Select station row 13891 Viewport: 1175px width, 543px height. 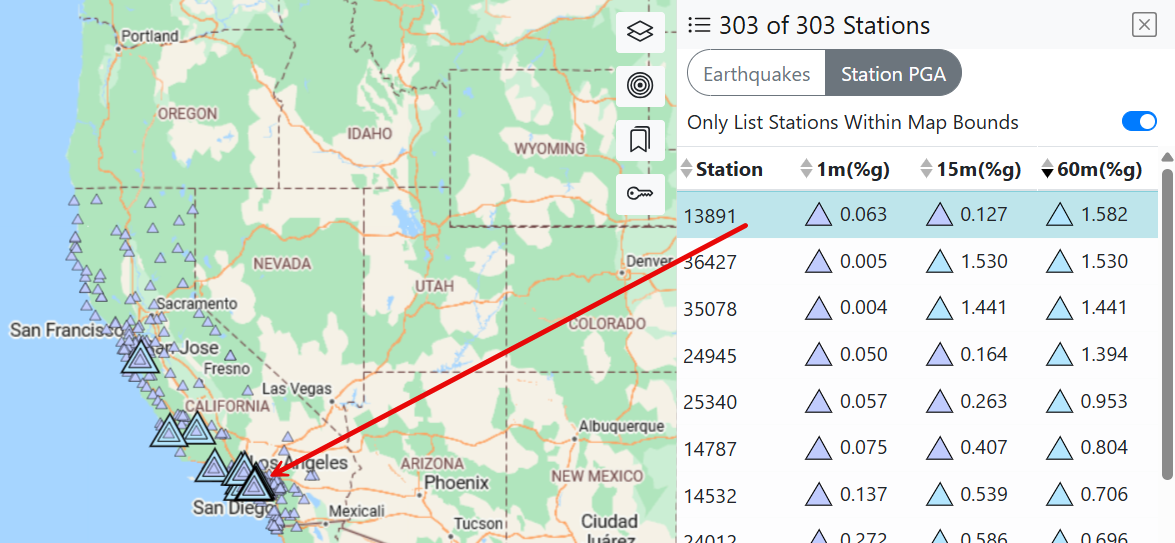point(917,215)
